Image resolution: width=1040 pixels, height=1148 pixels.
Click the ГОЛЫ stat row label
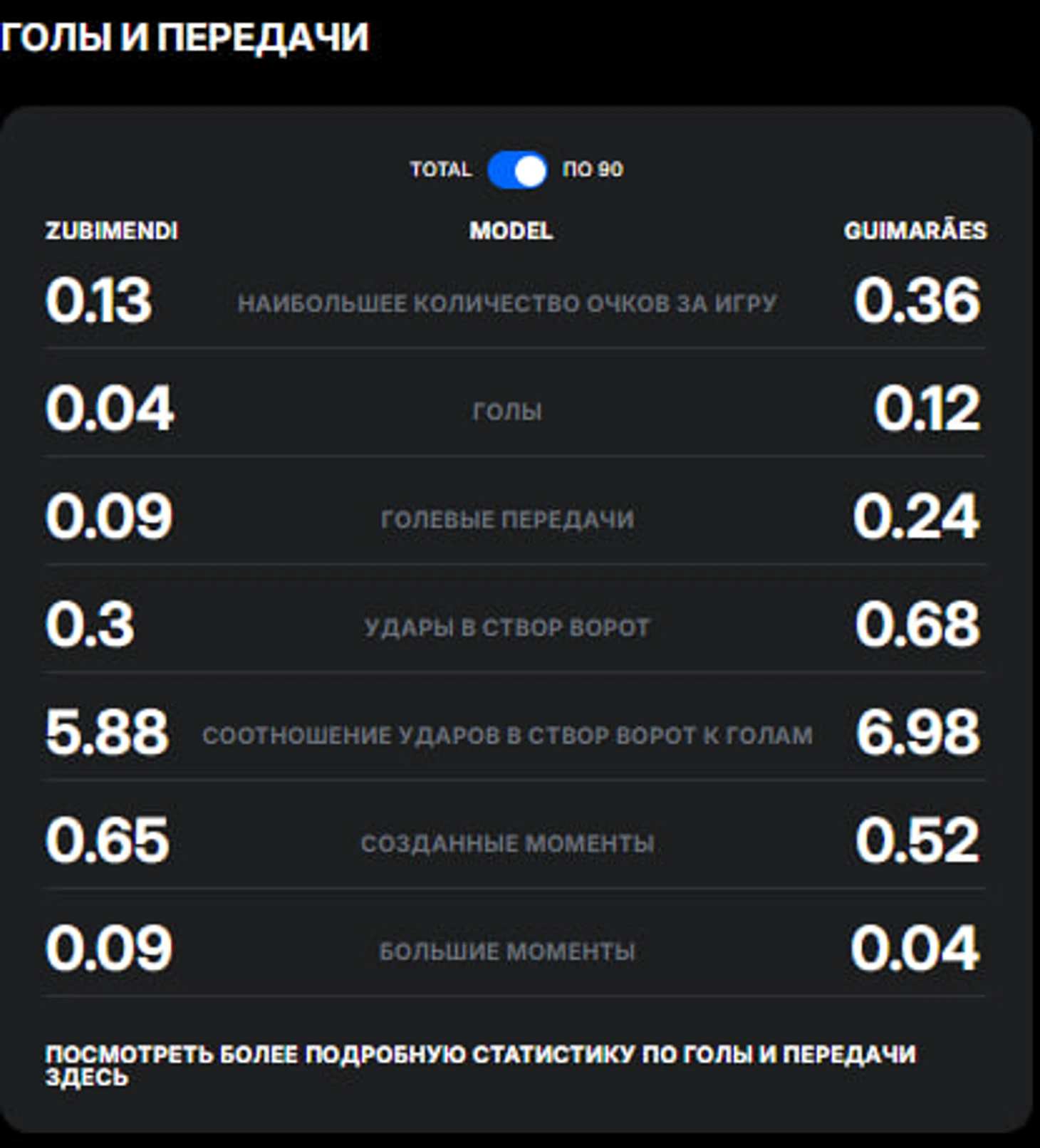click(x=507, y=412)
